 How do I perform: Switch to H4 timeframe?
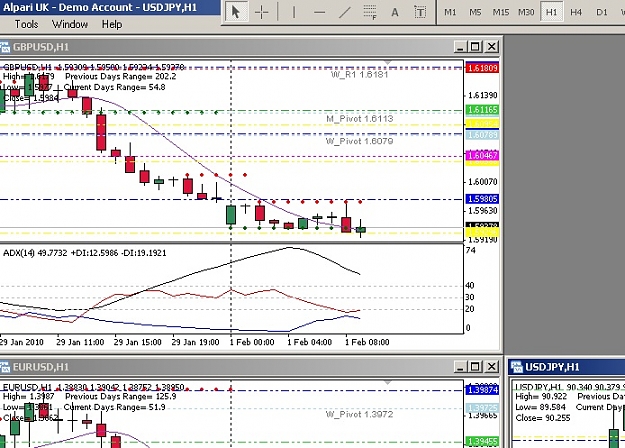(x=576, y=12)
